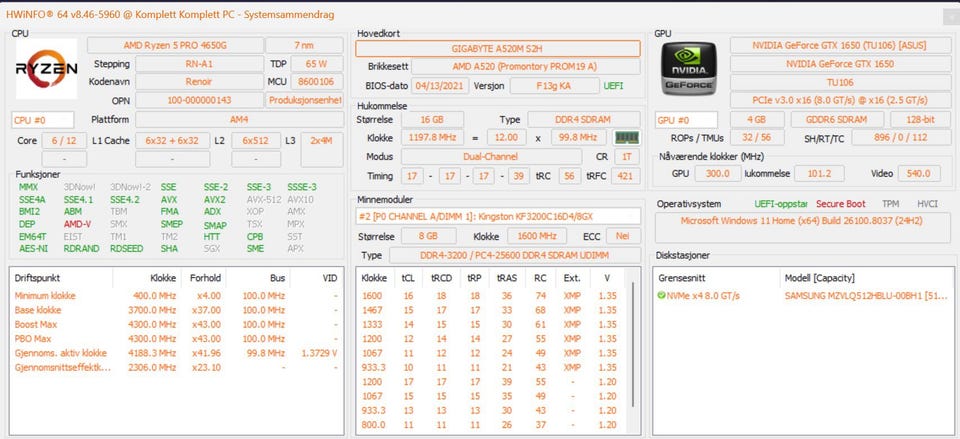The image size is (960, 439).
Task: Click the 04/13/2021 BIOS date value
Action: point(440,86)
